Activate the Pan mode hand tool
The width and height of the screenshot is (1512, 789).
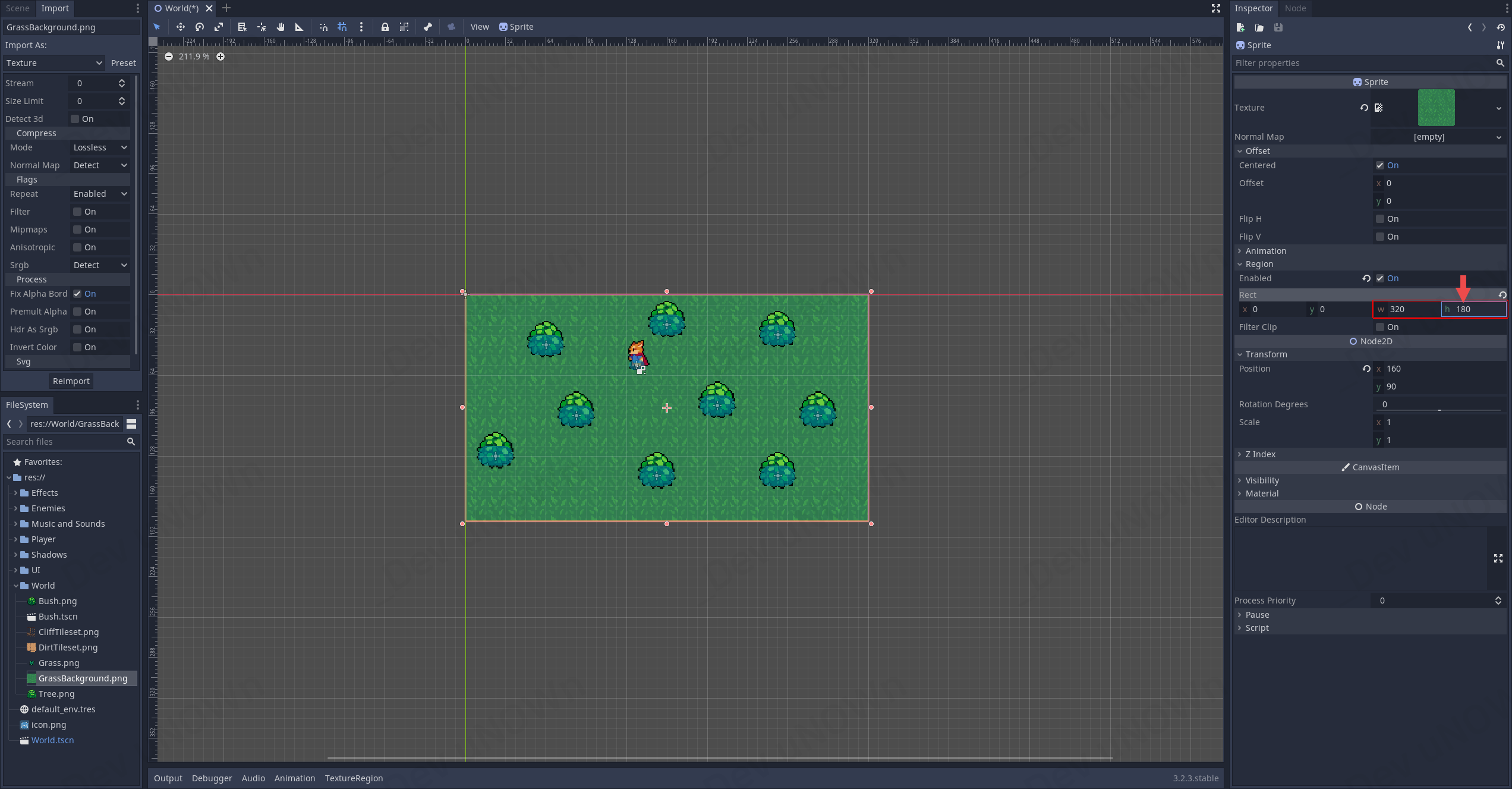click(x=281, y=27)
